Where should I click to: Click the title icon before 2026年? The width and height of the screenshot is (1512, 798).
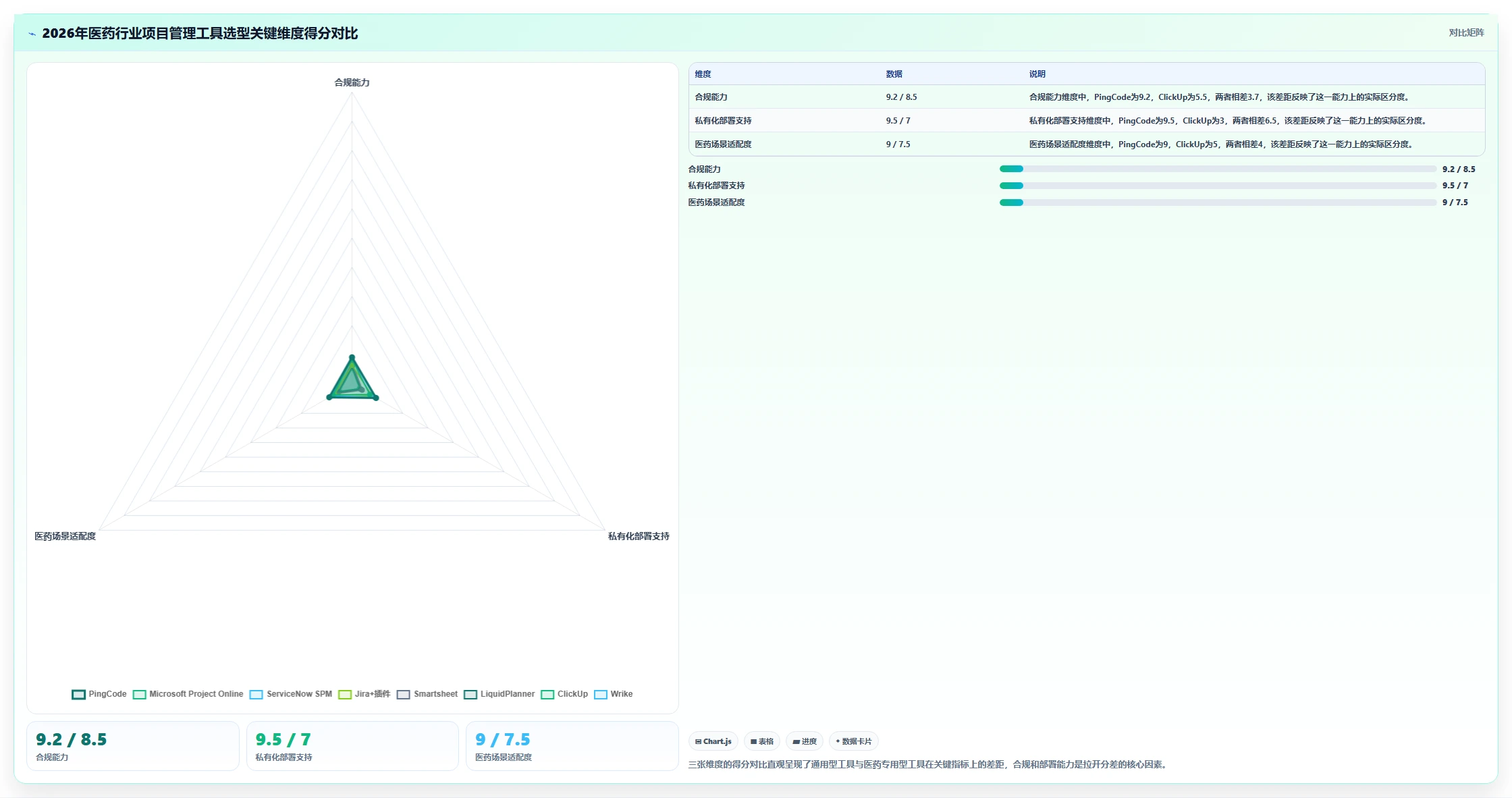point(32,34)
